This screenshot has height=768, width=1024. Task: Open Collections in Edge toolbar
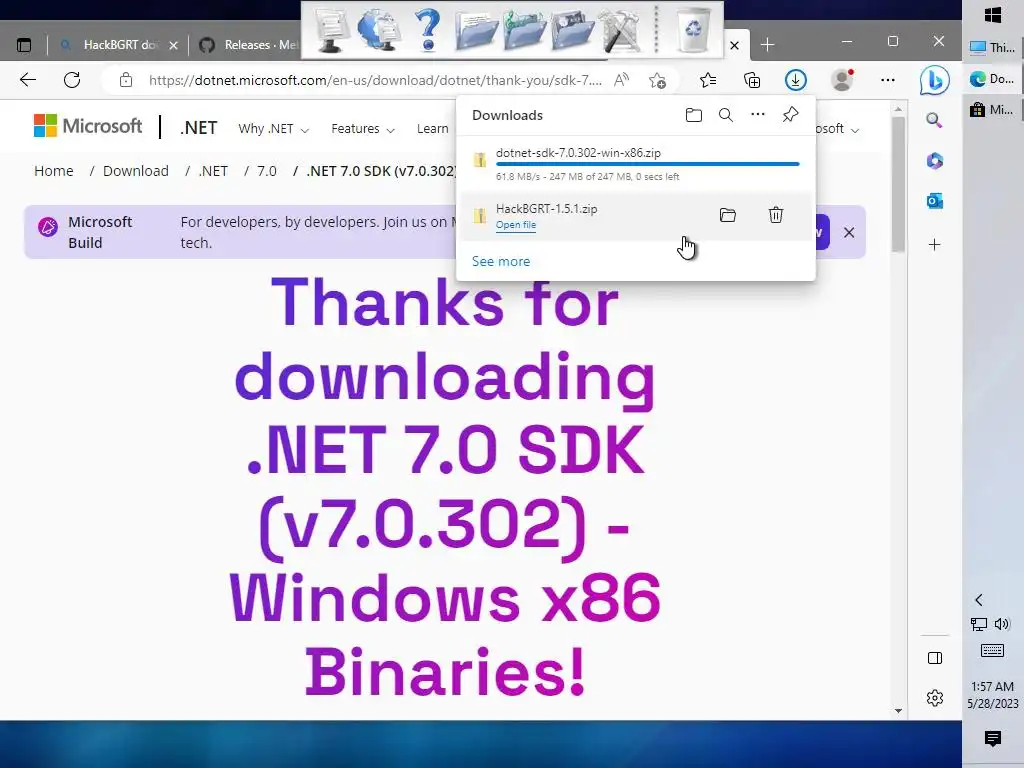pos(752,80)
